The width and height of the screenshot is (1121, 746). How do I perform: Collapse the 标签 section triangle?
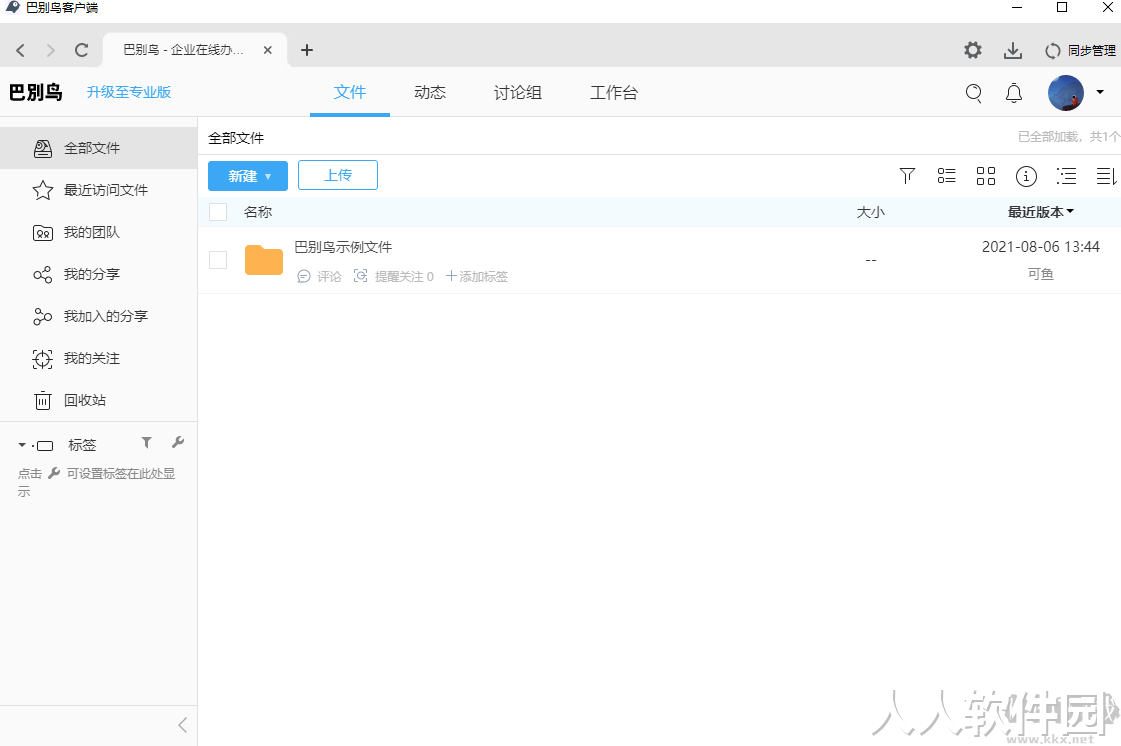pos(22,445)
